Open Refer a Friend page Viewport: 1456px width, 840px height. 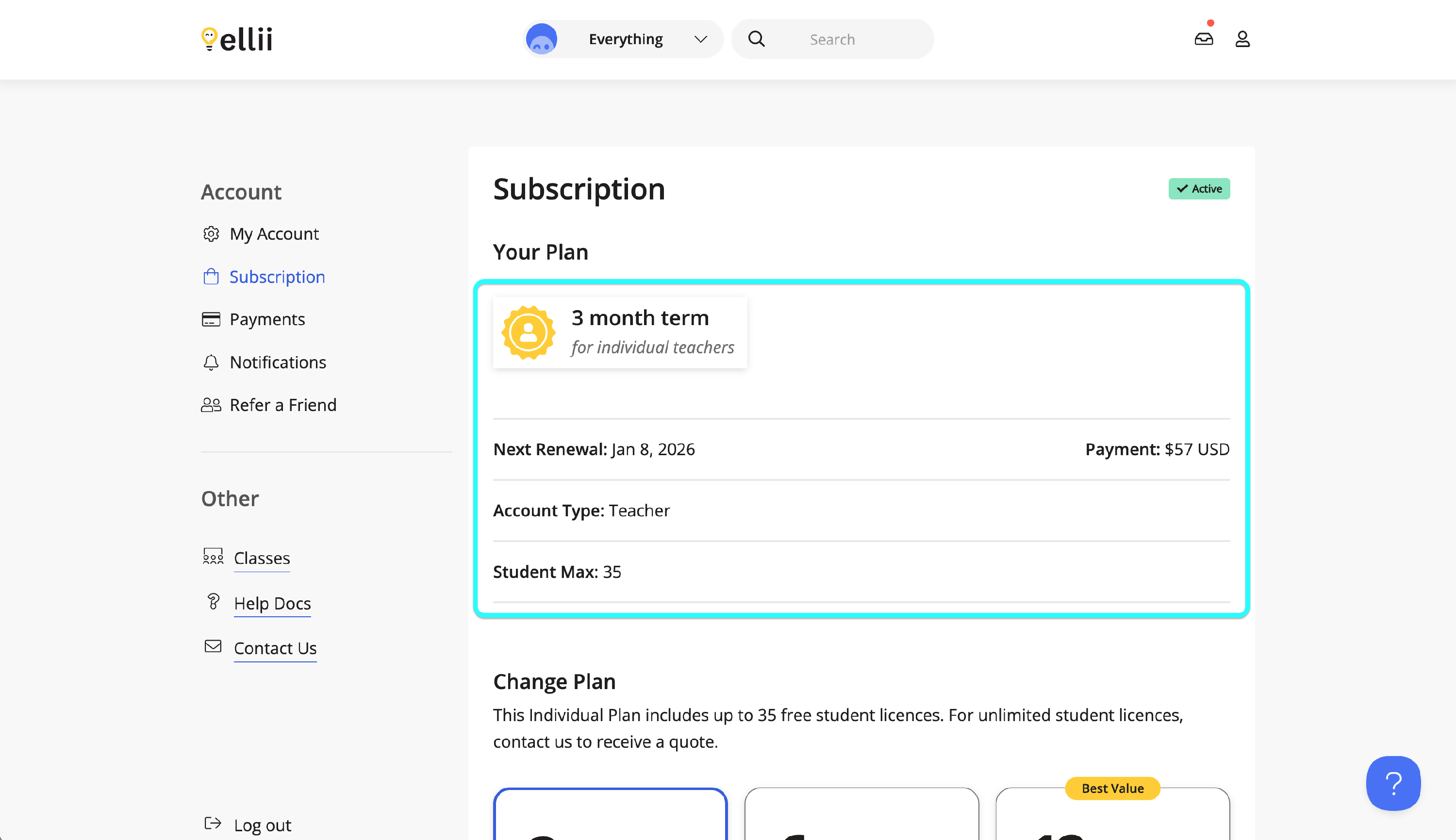point(282,405)
